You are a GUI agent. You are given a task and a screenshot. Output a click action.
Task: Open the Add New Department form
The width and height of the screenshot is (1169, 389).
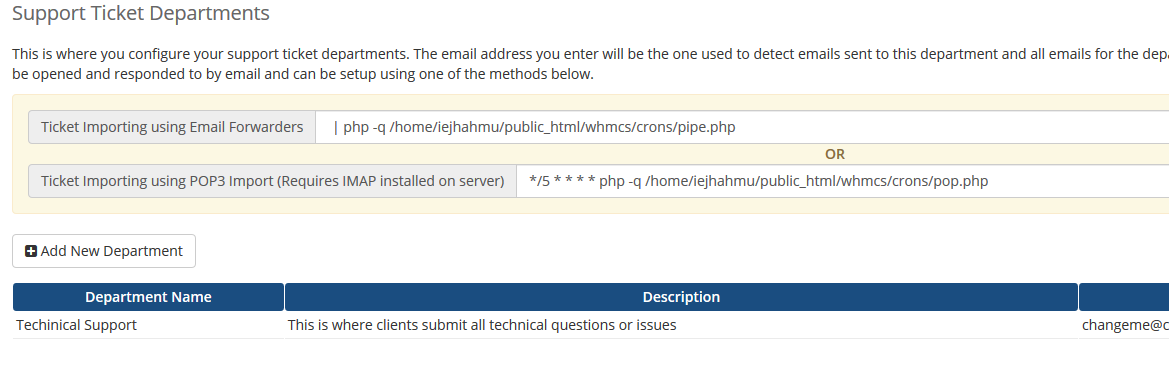(x=104, y=251)
